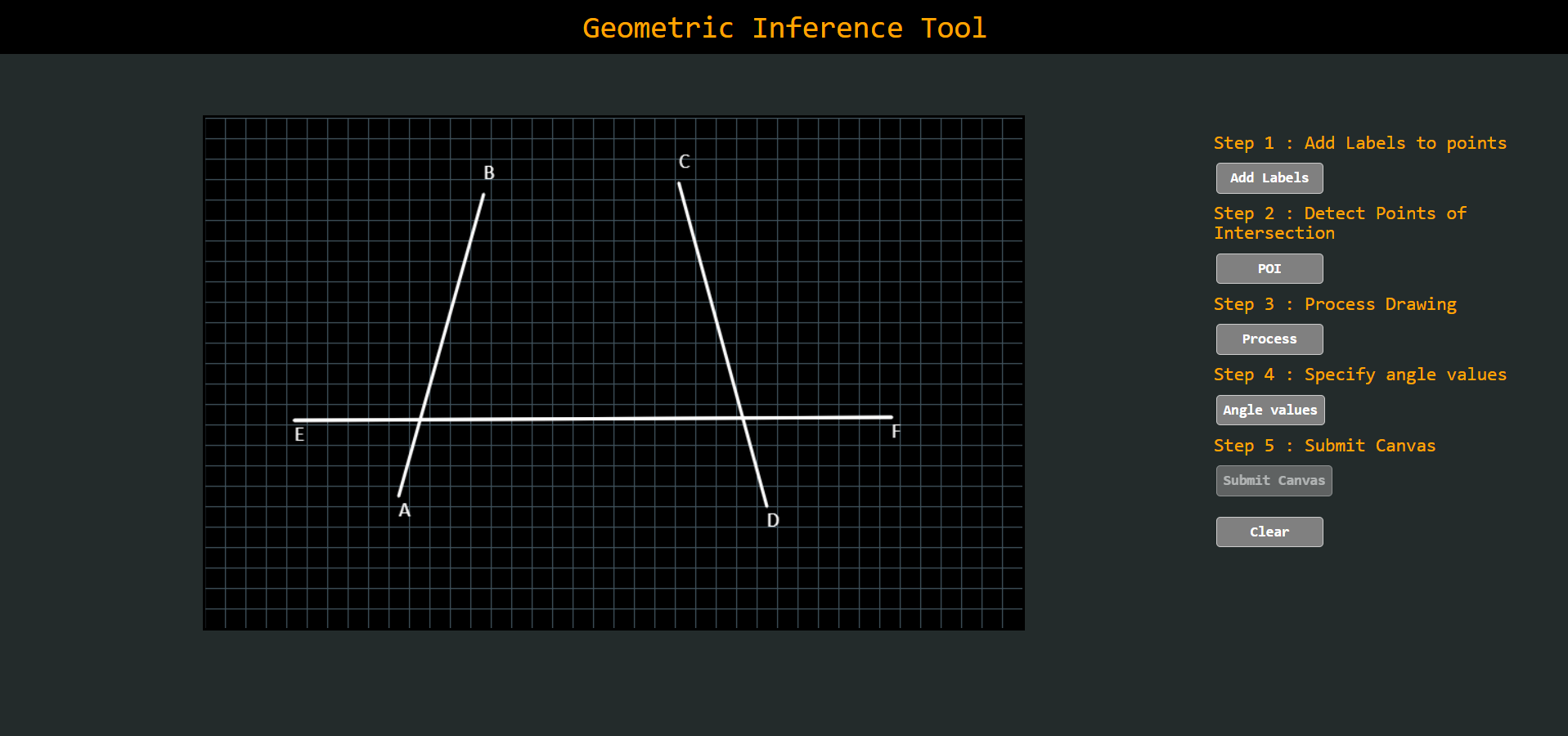Image resolution: width=1568 pixels, height=736 pixels.
Task: Open the Angle values button
Action: tap(1270, 411)
